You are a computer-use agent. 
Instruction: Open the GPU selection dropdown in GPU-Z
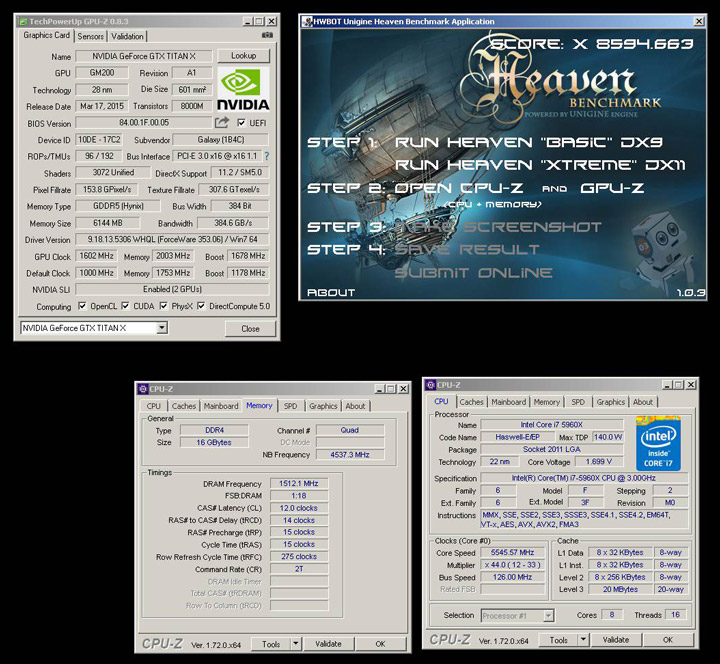coord(162,328)
